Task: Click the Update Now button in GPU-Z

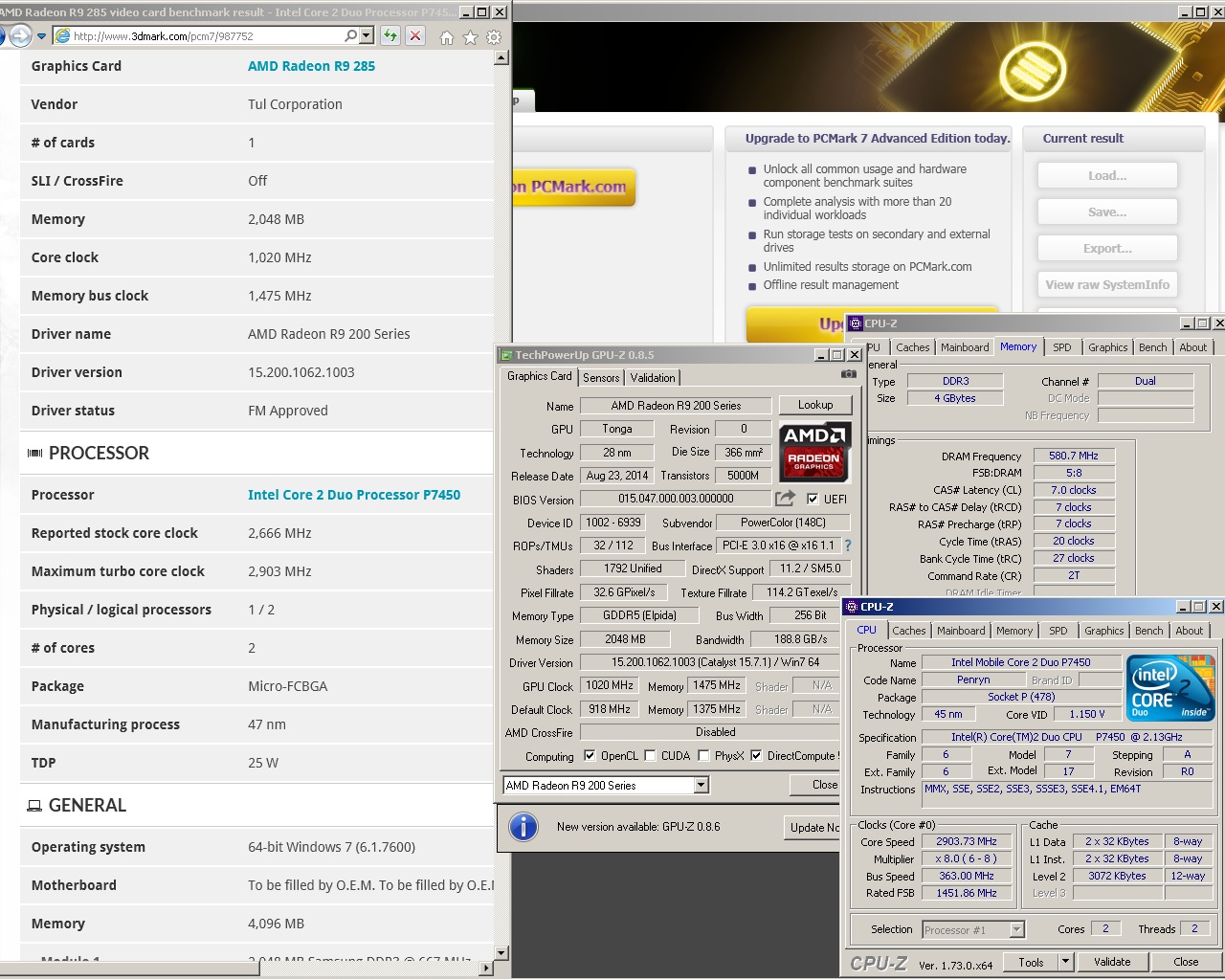Action: 813,828
